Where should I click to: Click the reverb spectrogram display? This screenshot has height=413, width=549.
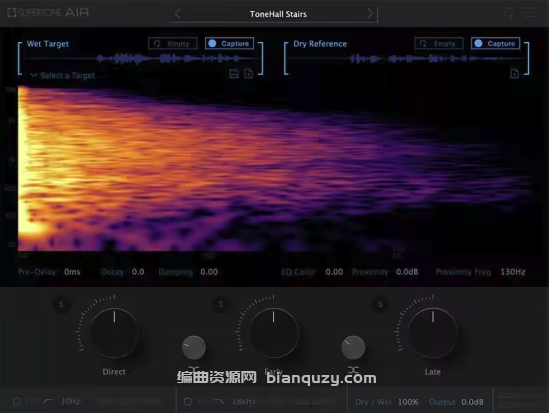click(275, 169)
